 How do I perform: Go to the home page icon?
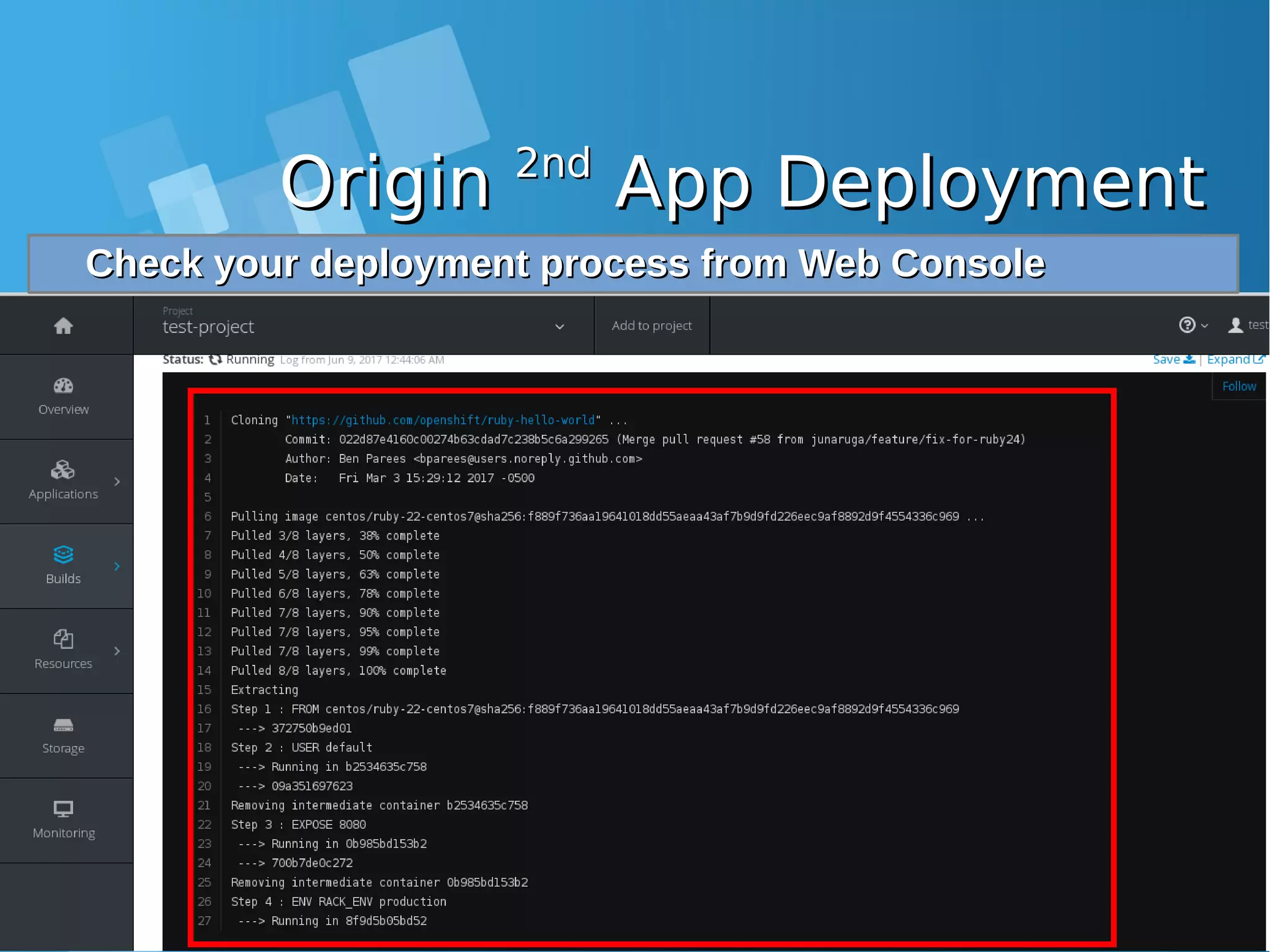point(63,326)
